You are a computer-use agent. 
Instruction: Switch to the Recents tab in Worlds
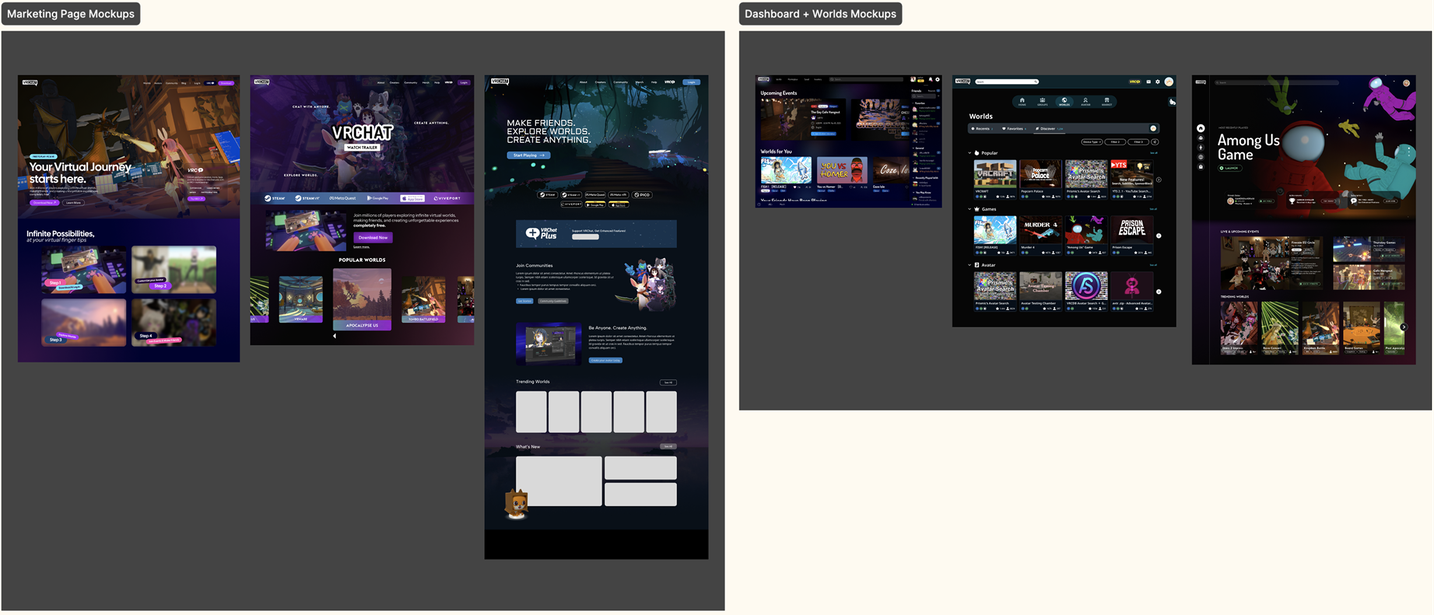[x=982, y=129]
